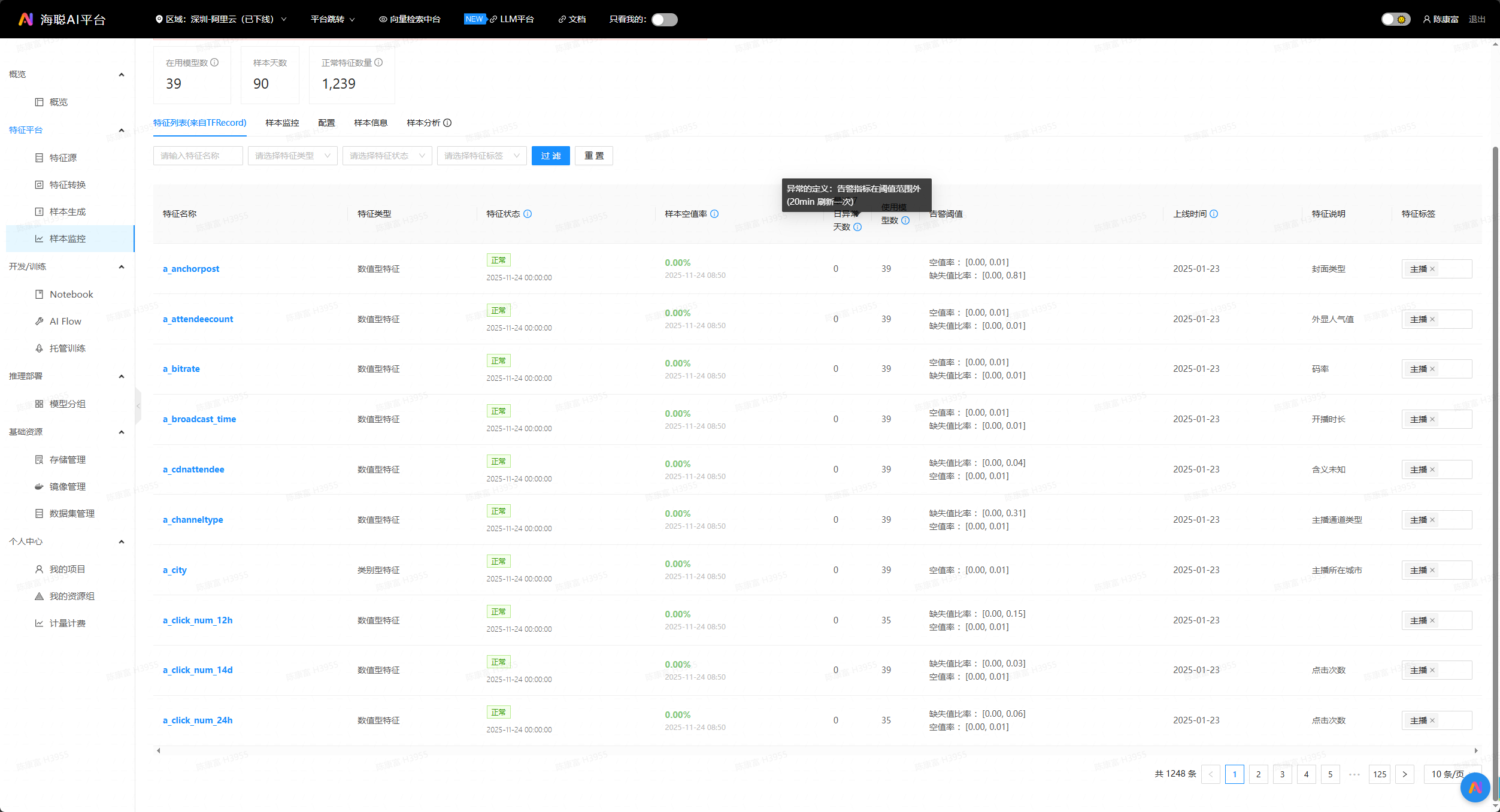The width and height of the screenshot is (1500, 812).
Task: Click info icon next to 在用模型数
Action: pyautogui.click(x=214, y=62)
